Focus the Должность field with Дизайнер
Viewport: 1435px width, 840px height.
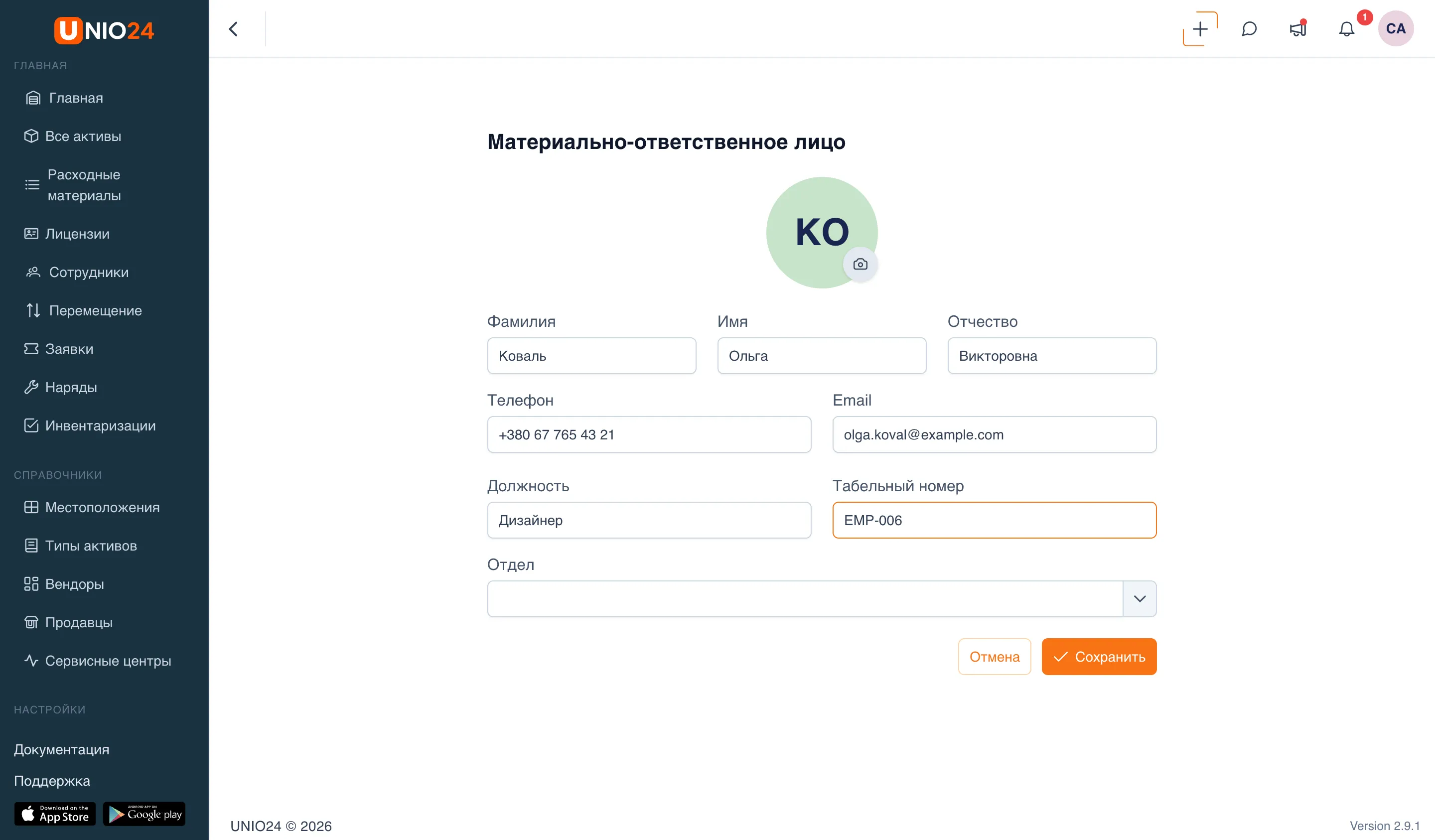pyautogui.click(x=649, y=520)
